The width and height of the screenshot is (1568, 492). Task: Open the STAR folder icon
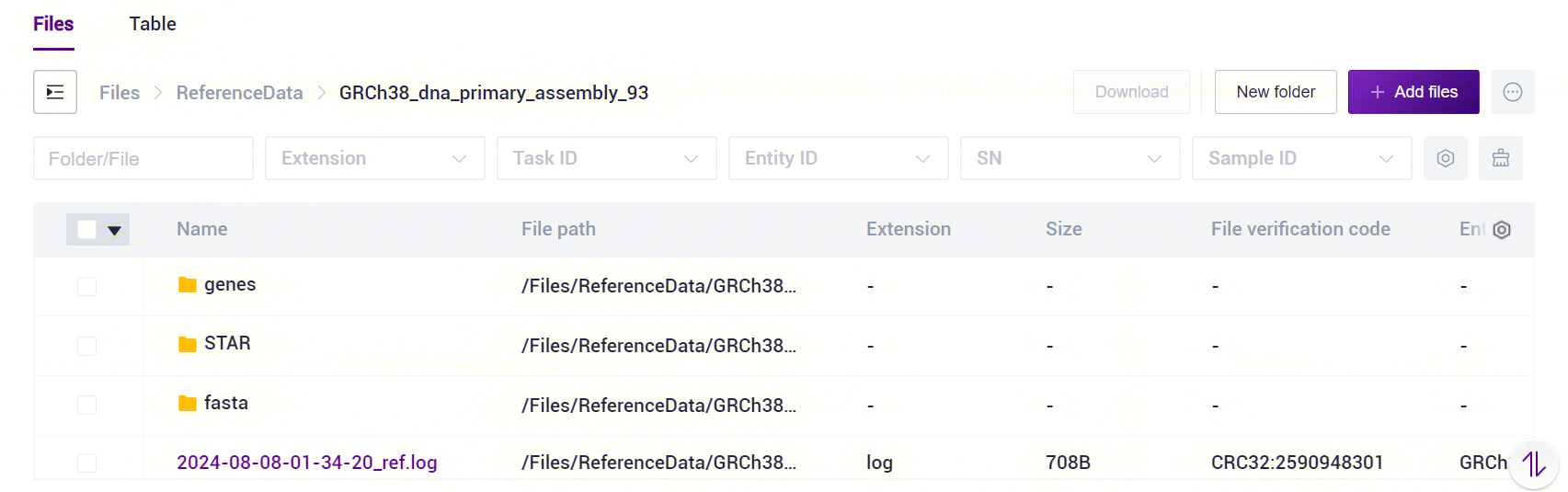click(x=188, y=344)
